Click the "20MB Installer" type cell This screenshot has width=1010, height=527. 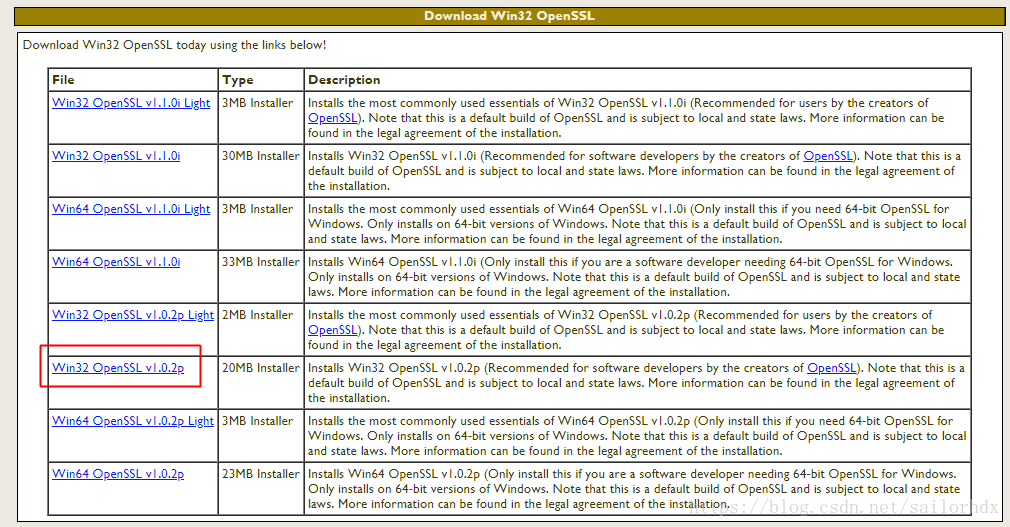click(x=261, y=368)
